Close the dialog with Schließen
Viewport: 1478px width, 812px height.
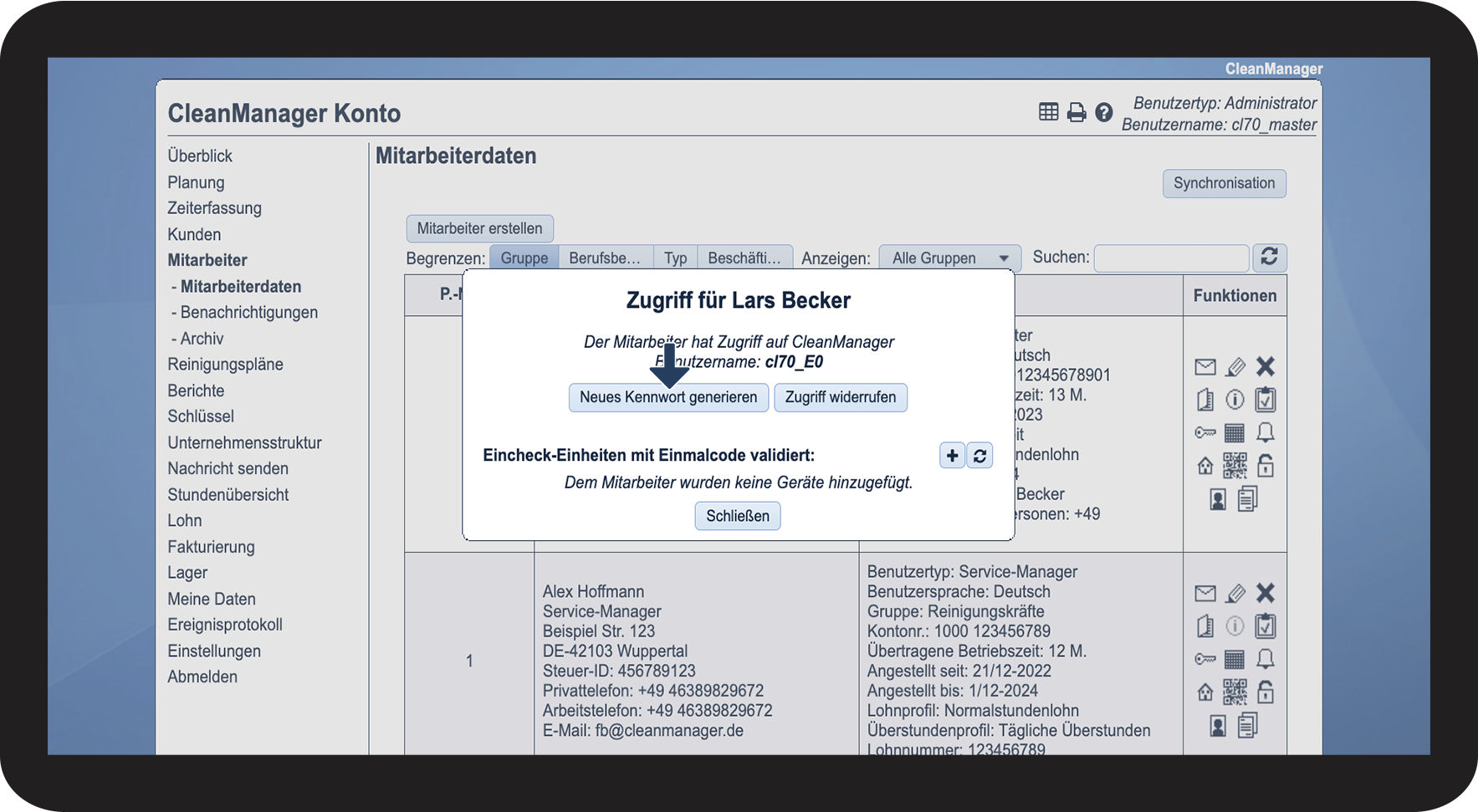point(738,516)
